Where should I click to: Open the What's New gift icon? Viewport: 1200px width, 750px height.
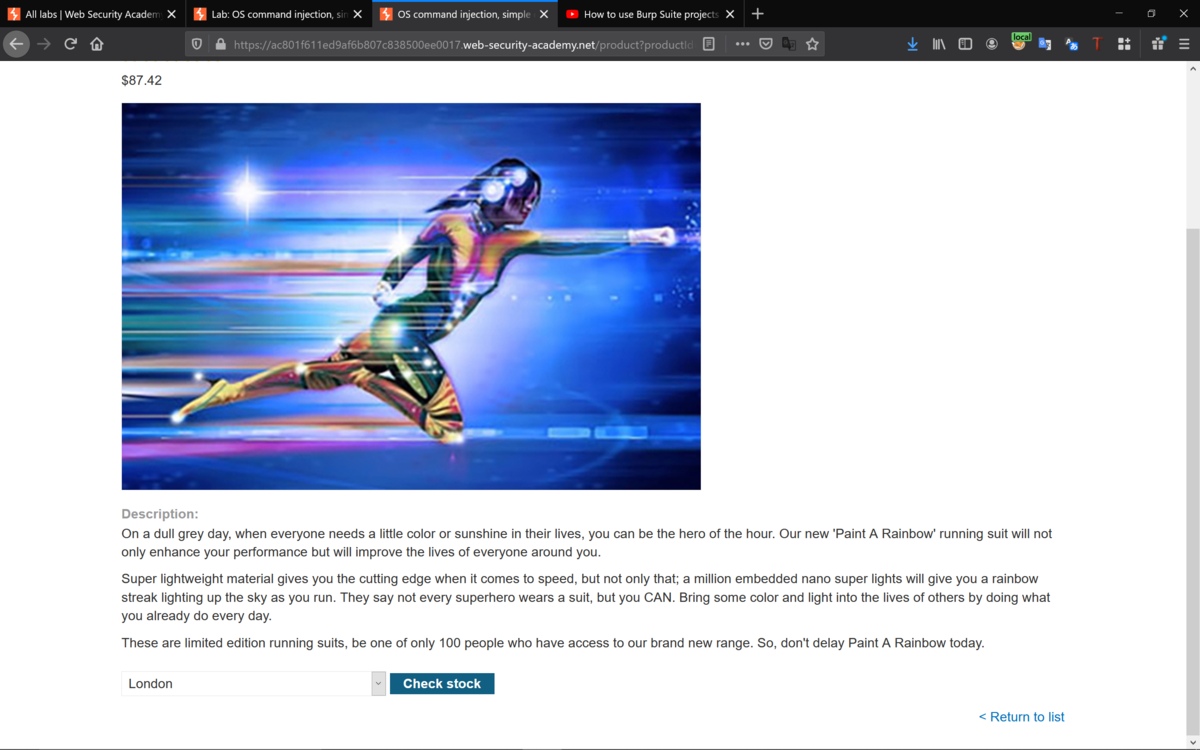(x=1158, y=44)
